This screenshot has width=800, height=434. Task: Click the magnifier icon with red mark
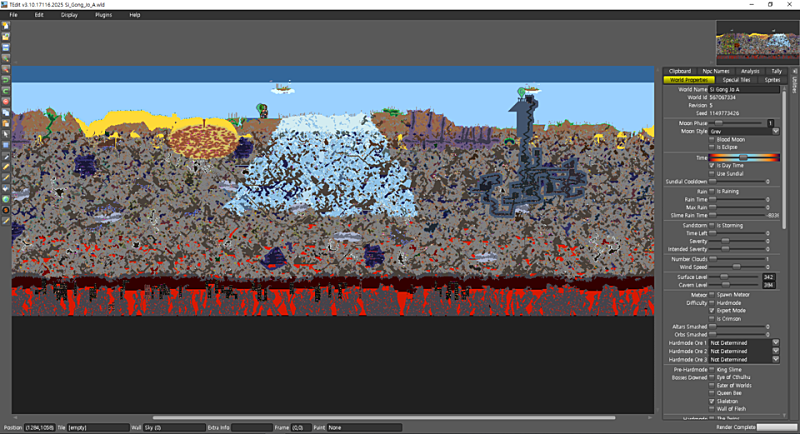(6, 69)
